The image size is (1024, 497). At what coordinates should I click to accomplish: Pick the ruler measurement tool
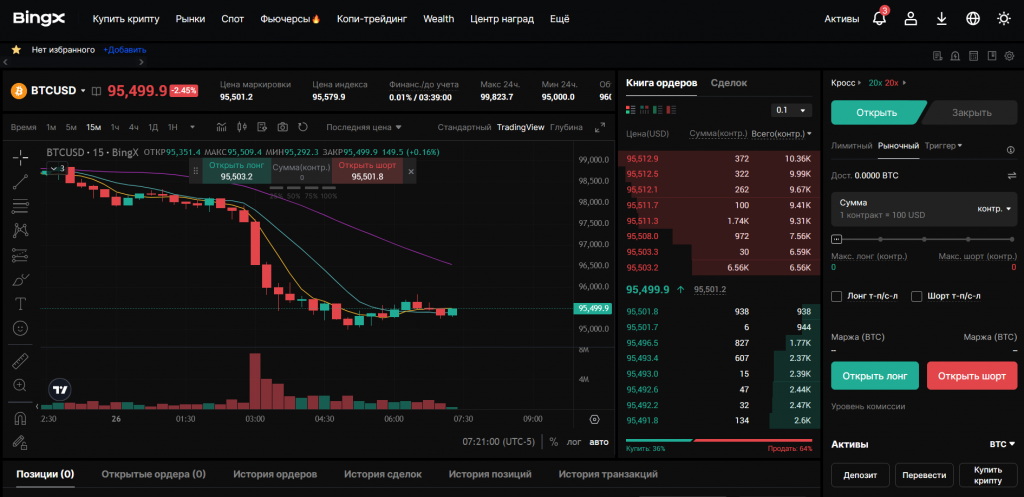pos(20,360)
